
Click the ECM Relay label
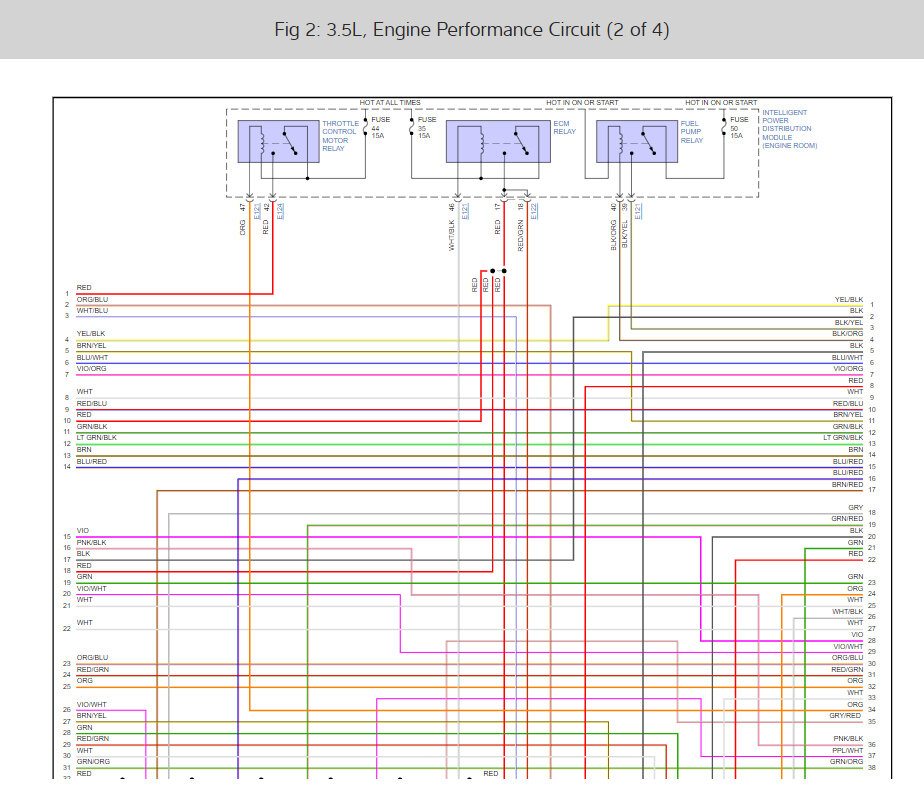564,127
